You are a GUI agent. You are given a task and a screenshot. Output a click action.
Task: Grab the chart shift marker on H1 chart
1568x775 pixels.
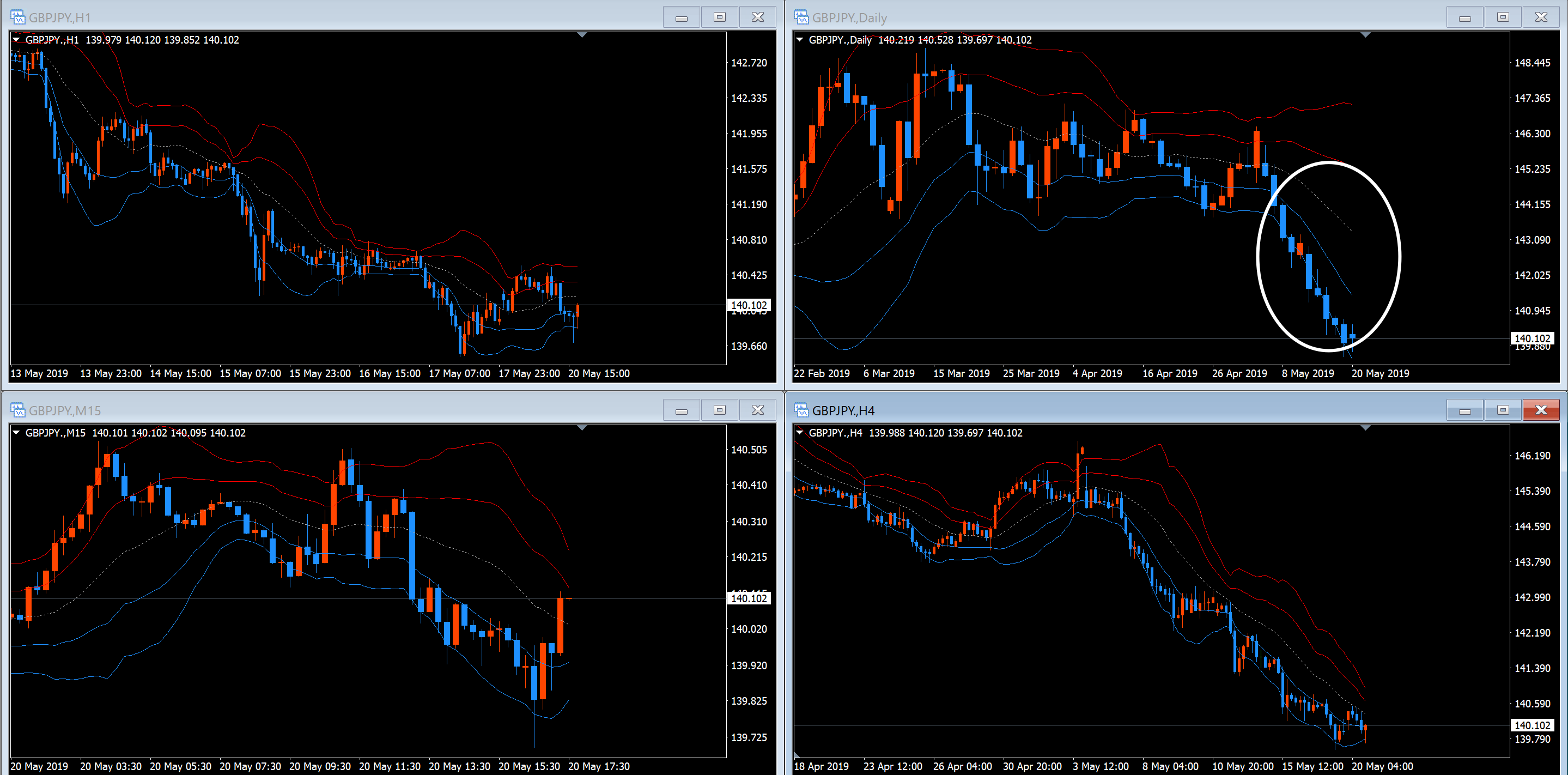click(582, 35)
